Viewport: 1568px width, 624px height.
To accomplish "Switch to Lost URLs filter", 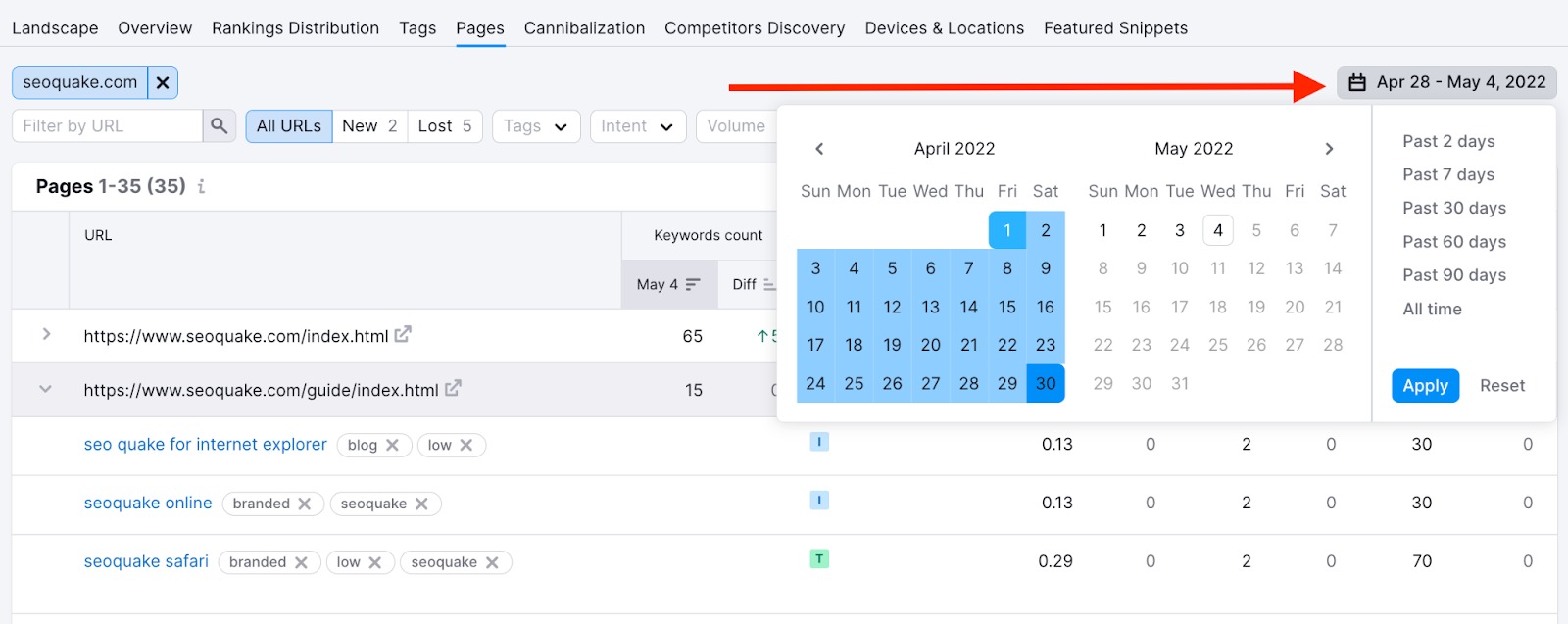I will (445, 126).
